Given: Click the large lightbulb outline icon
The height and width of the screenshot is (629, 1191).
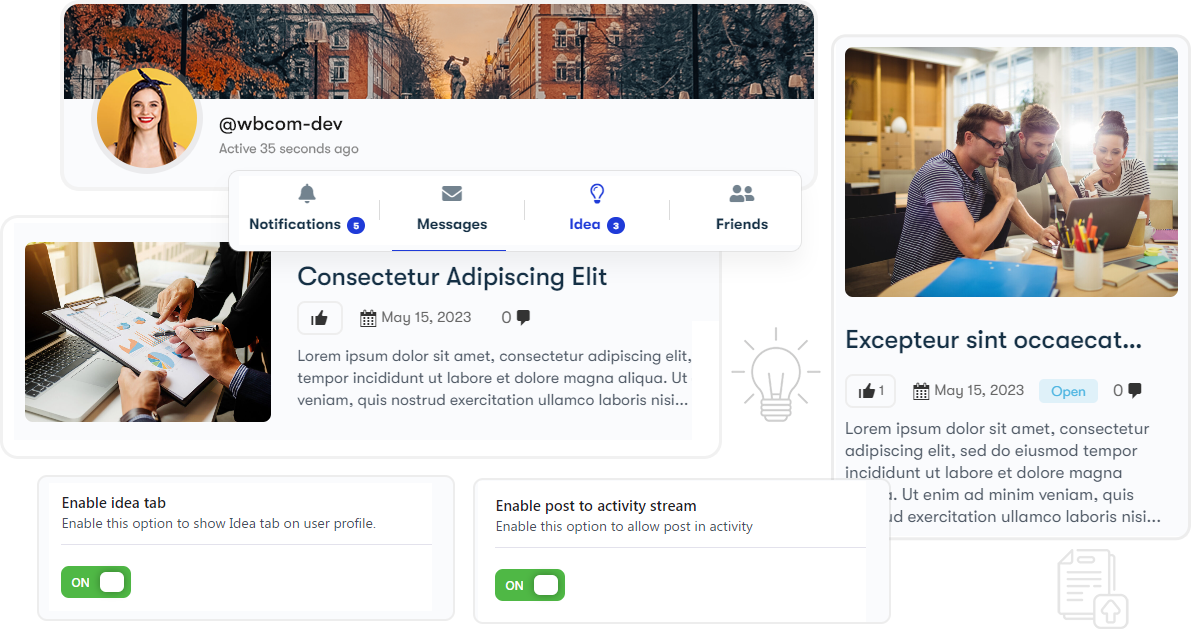Looking at the screenshot, I should 776,375.
